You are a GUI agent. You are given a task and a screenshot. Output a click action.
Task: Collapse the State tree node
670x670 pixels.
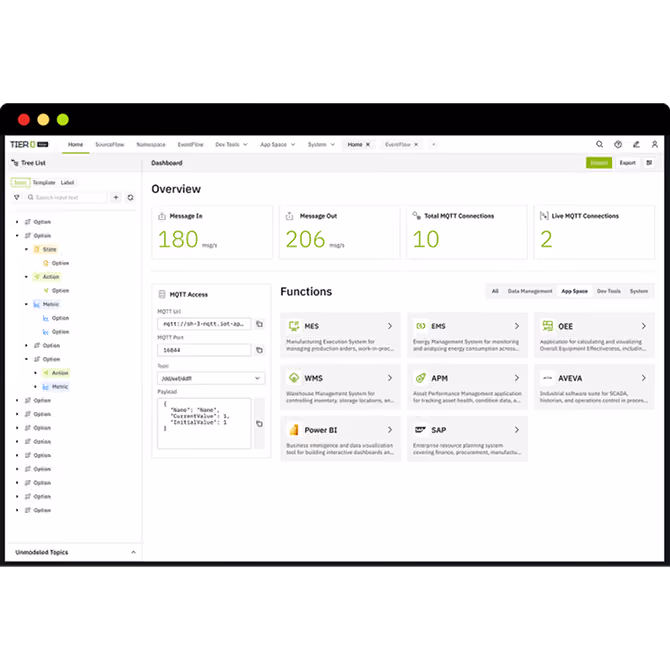click(26, 249)
